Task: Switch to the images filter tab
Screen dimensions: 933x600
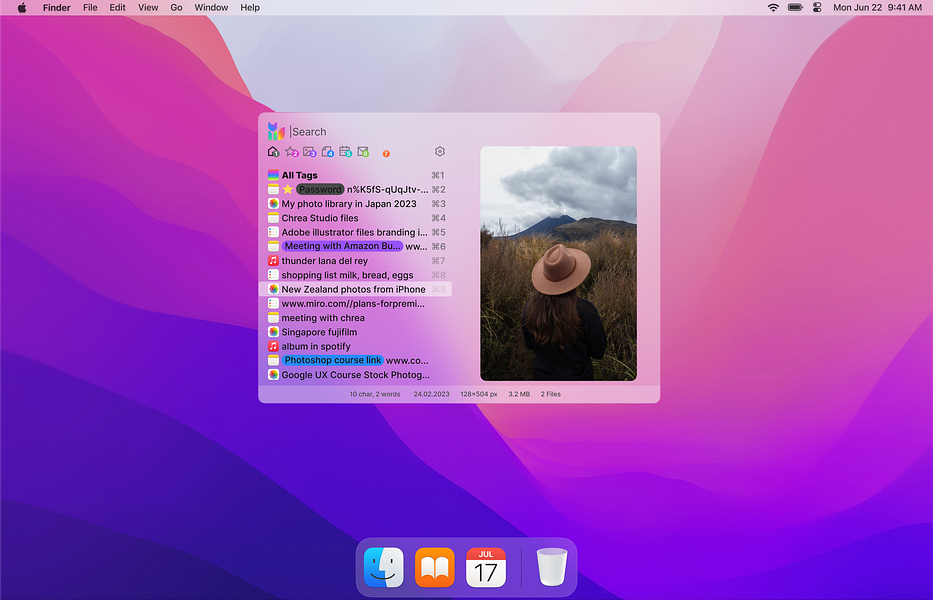Action: (x=309, y=151)
